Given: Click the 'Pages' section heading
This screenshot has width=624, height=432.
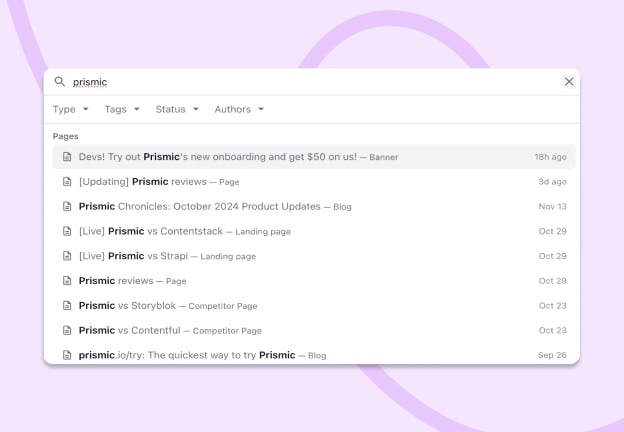Looking at the screenshot, I should point(66,136).
